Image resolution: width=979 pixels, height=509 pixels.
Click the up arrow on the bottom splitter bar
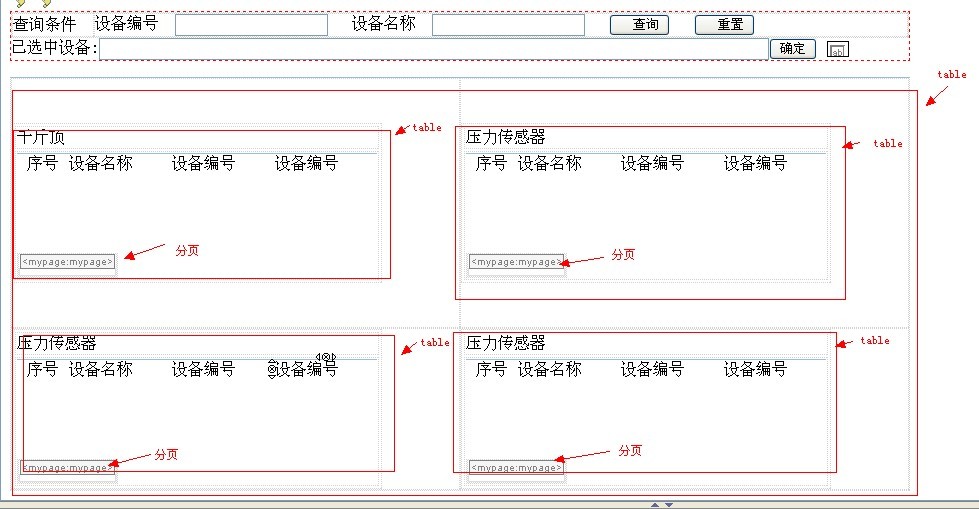click(x=655, y=505)
